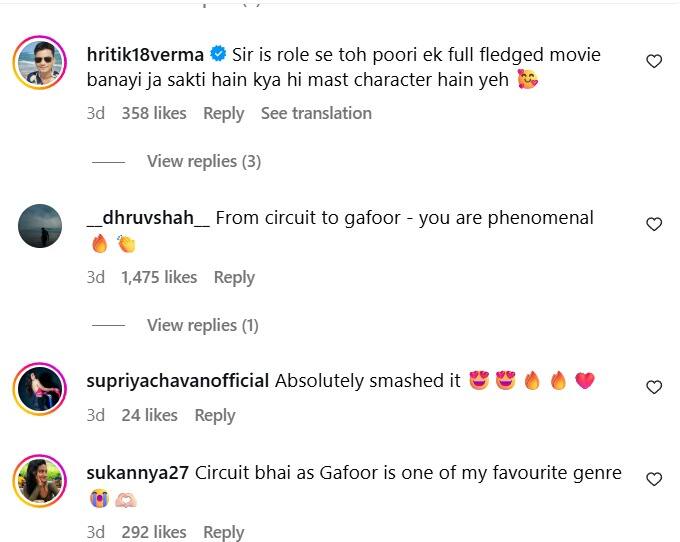
Task: Like hritik18verma's comment with heart icon
Action: point(654,61)
